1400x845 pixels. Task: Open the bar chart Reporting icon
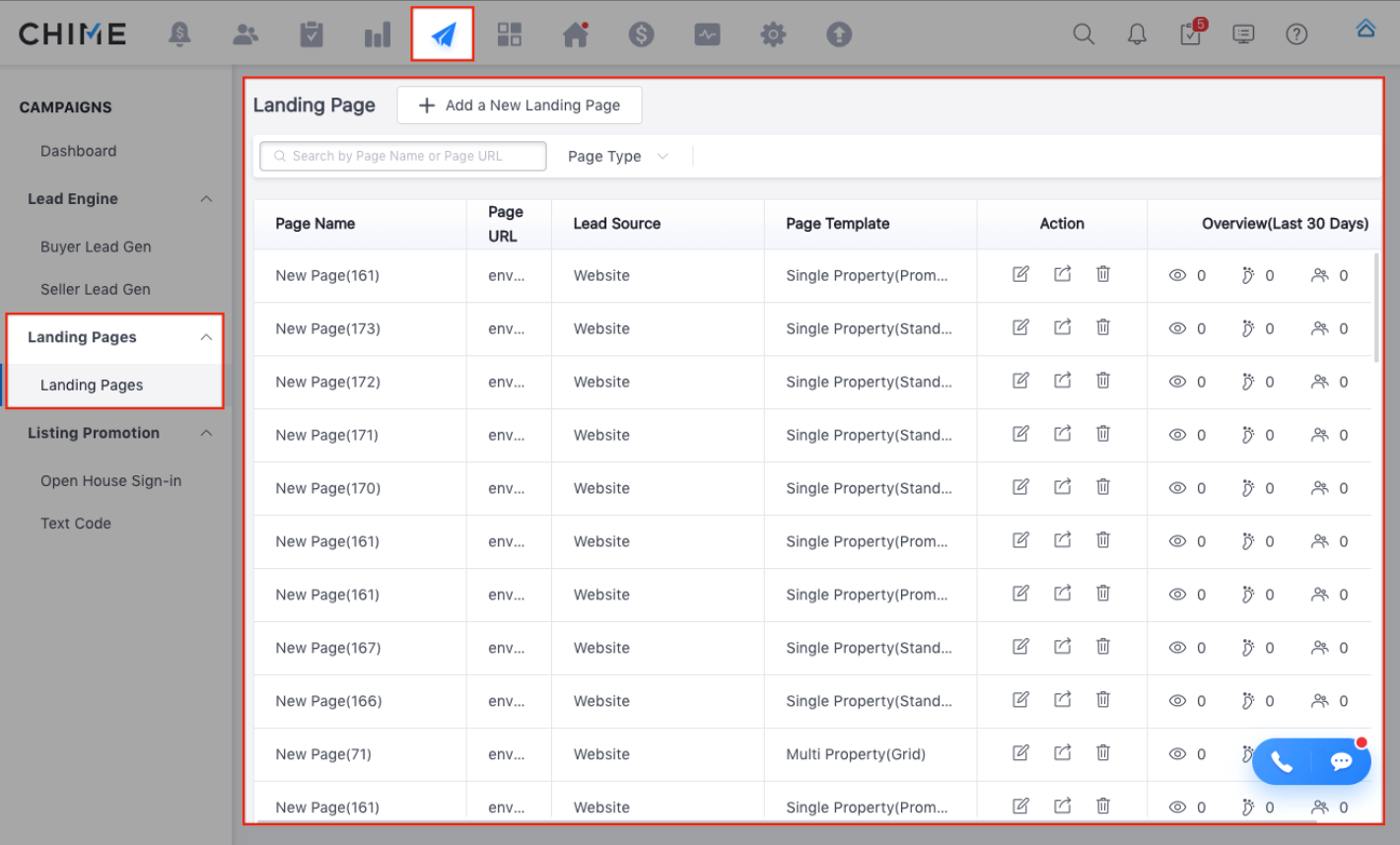378,35
